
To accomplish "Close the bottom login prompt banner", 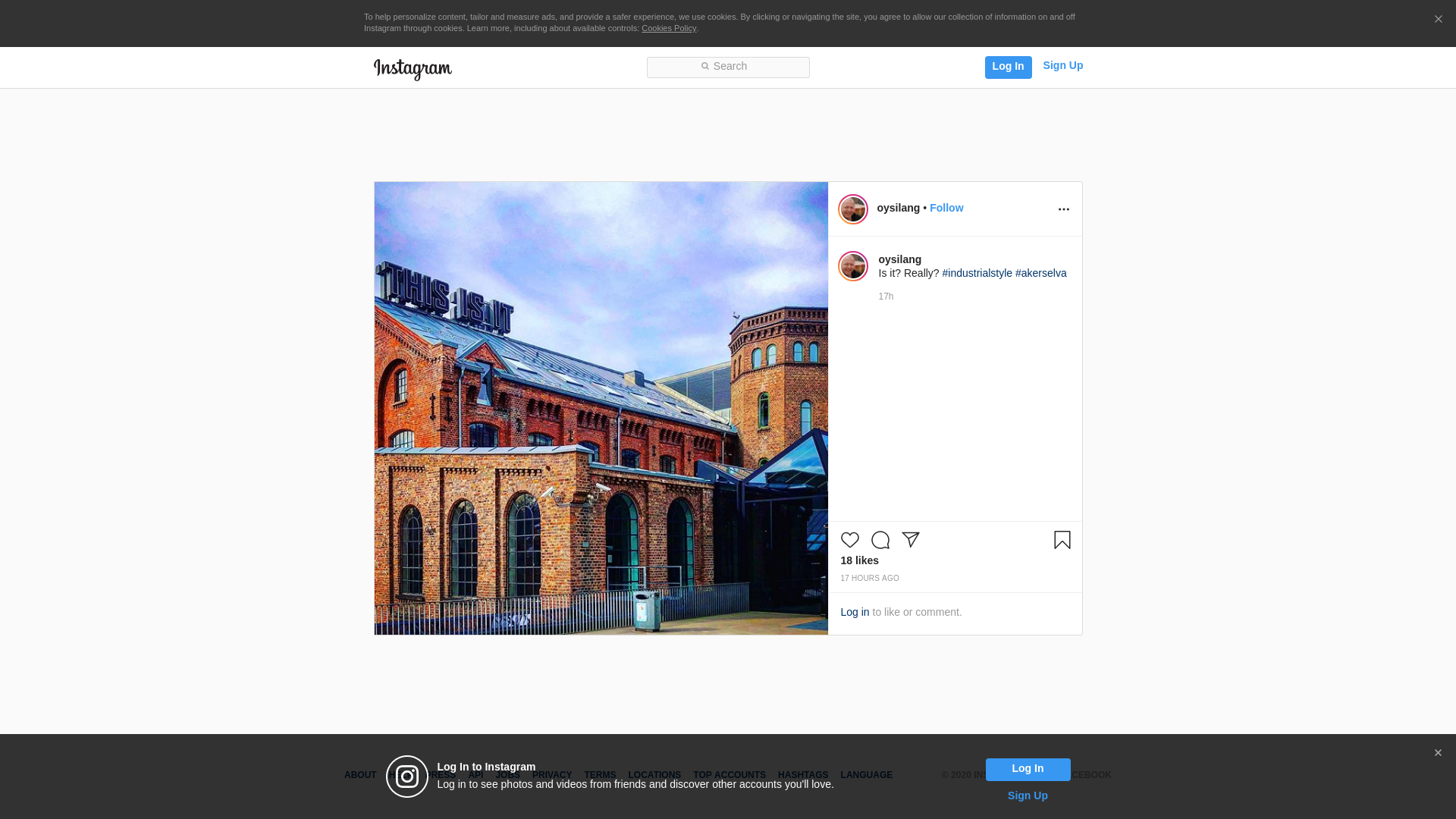I will click(x=1438, y=753).
